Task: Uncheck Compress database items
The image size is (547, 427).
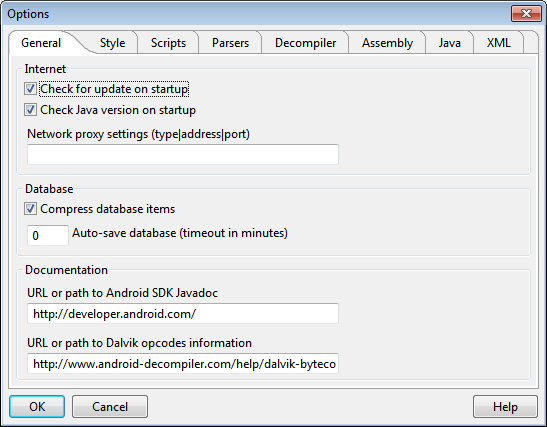Action: [30, 209]
